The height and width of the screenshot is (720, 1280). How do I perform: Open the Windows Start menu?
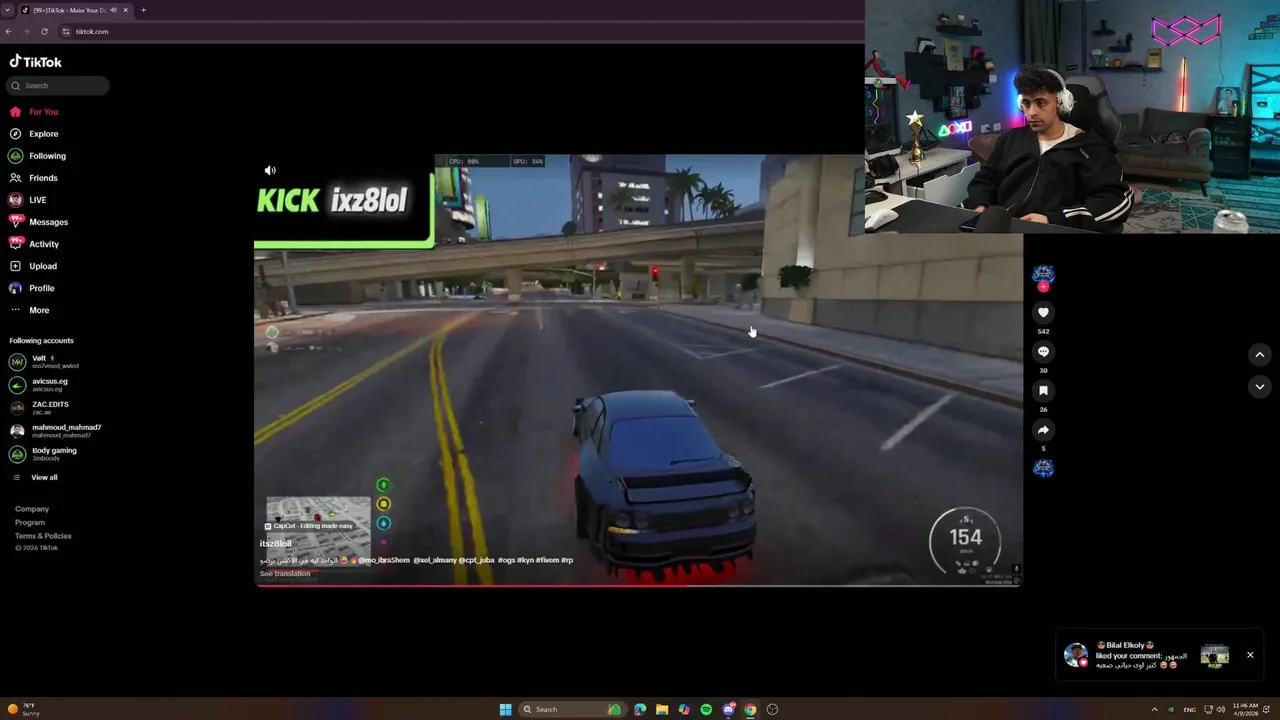click(506, 710)
